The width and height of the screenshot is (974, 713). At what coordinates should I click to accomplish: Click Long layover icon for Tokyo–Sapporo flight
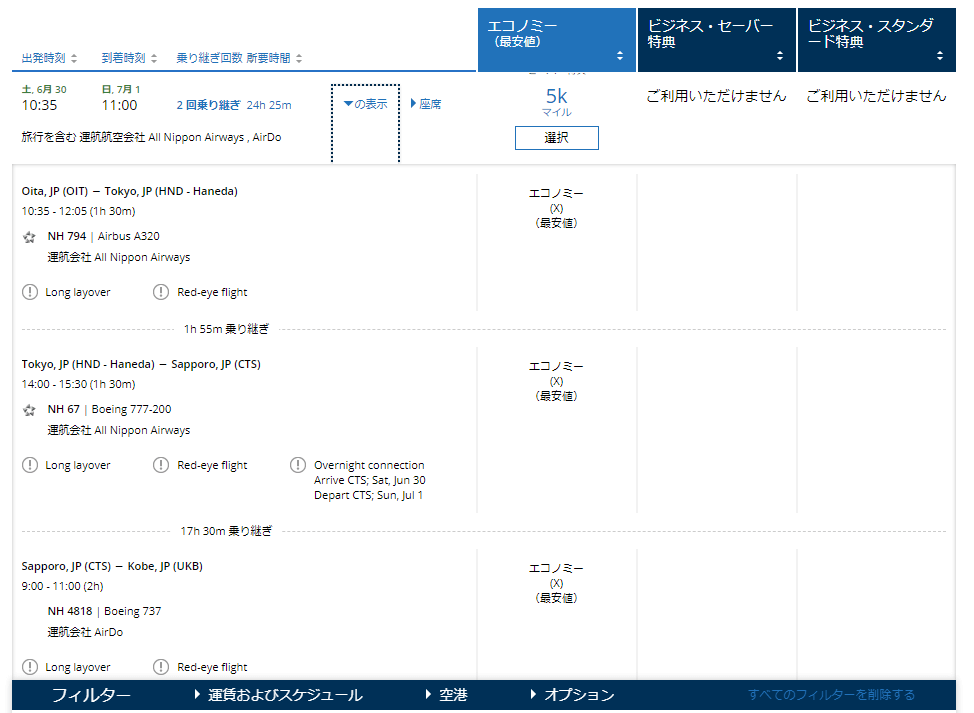click(x=30, y=465)
